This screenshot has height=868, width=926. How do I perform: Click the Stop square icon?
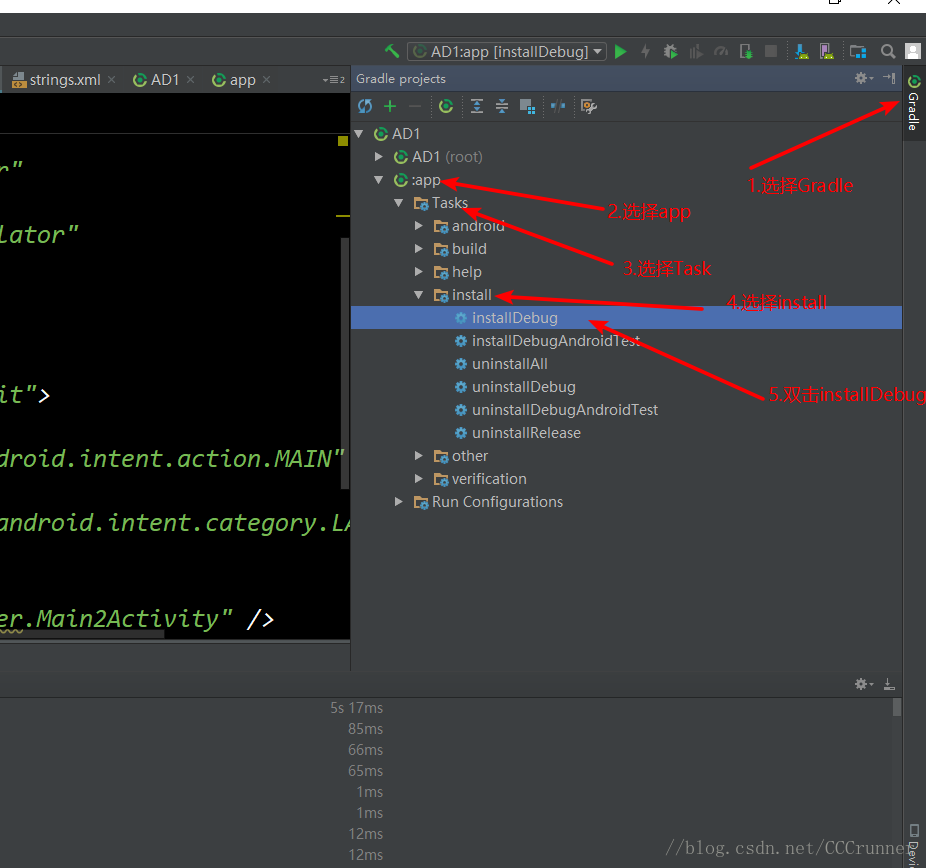coord(771,51)
